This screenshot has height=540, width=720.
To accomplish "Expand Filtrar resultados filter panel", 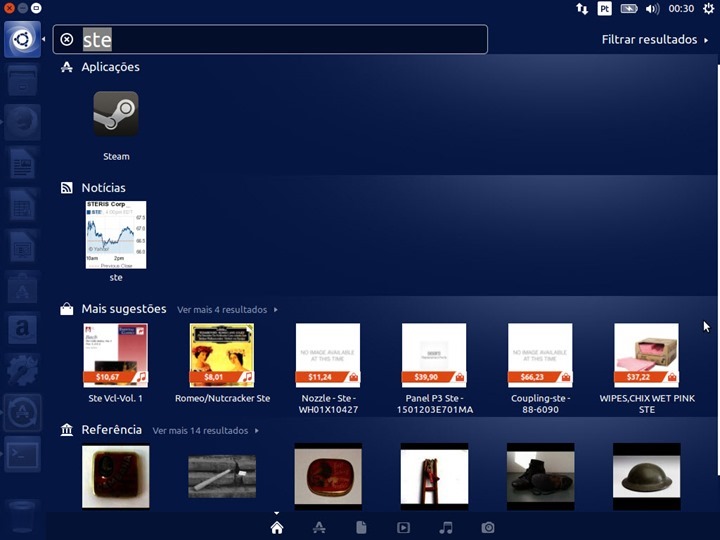I will coord(654,39).
